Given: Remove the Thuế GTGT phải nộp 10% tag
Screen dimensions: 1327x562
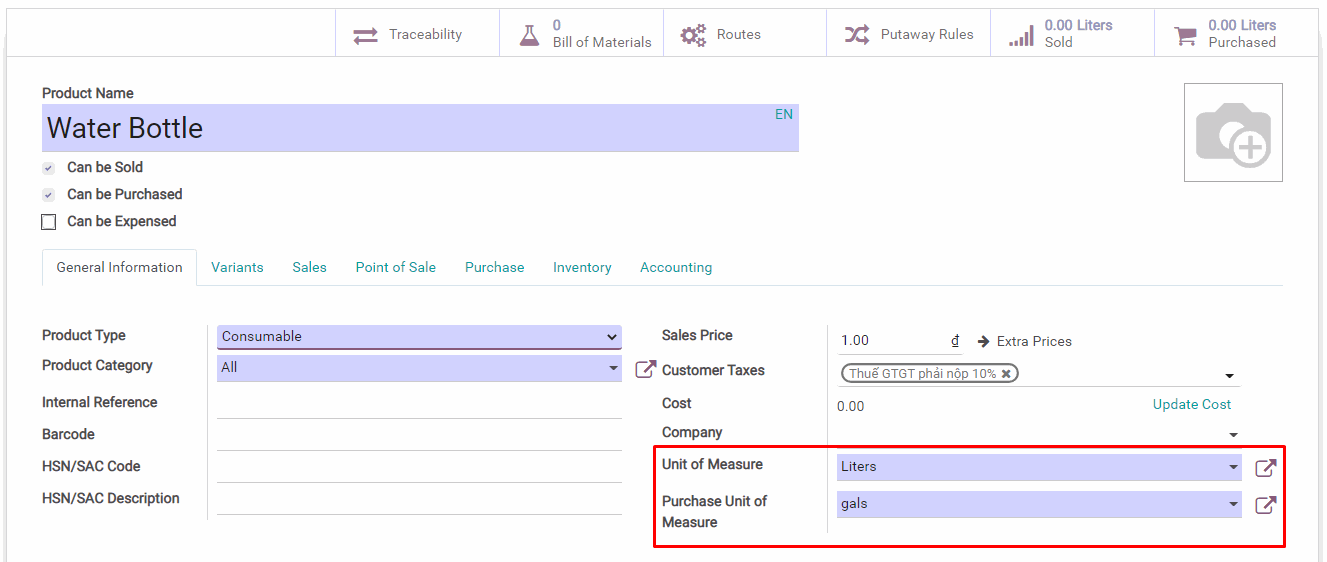Looking at the screenshot, I should click(x=1006, y=374).
